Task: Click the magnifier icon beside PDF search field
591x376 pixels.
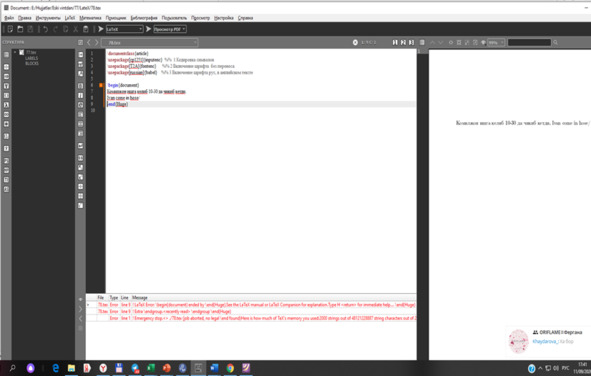Action: (556, 43)
